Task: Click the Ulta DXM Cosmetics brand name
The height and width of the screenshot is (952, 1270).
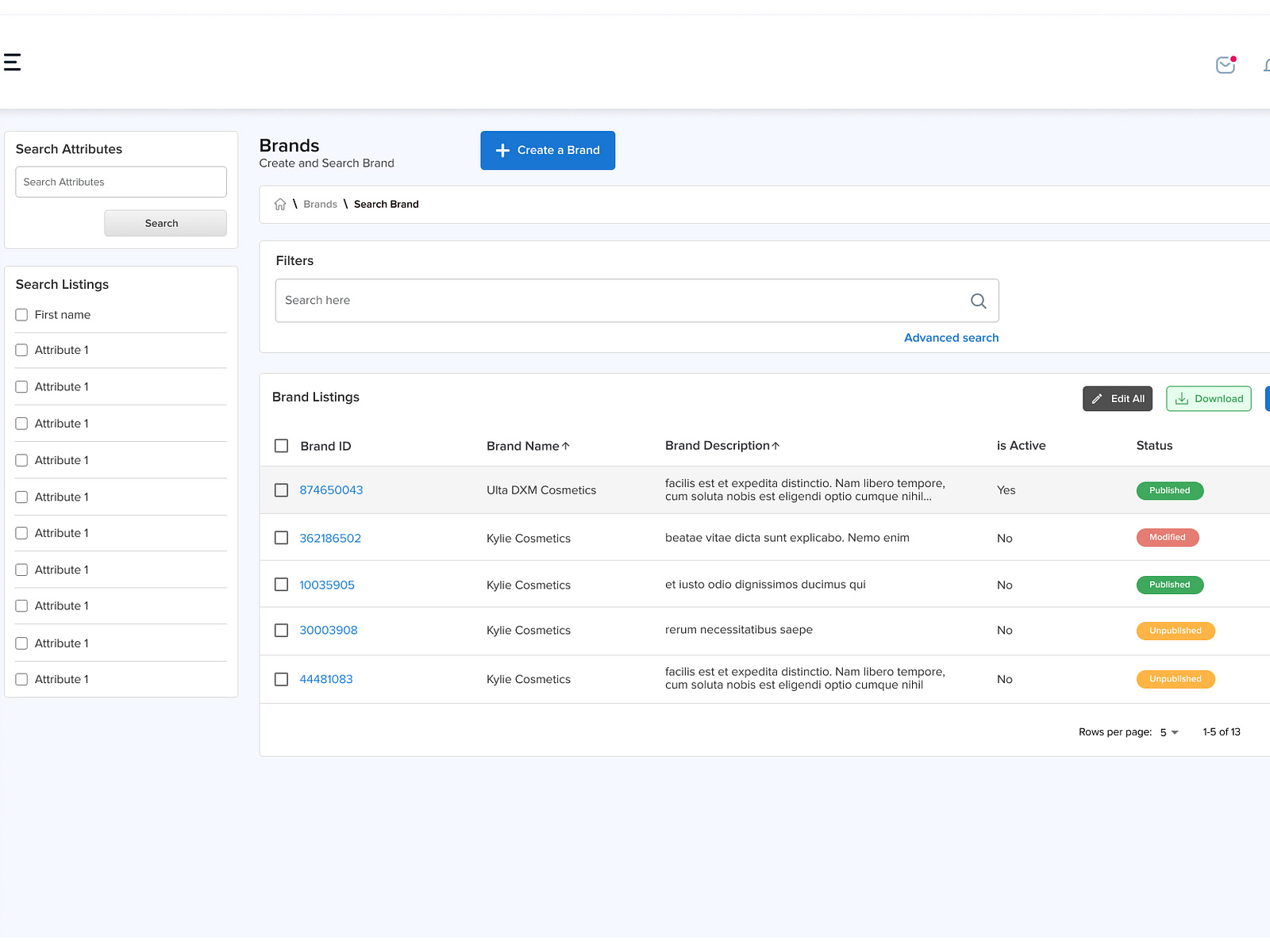Action: [541, 490]
